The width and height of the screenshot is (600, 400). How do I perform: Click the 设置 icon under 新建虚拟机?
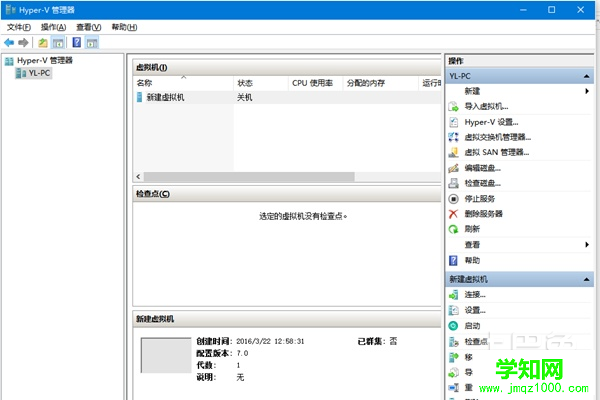pyautogui.click(x=453, y=310)
